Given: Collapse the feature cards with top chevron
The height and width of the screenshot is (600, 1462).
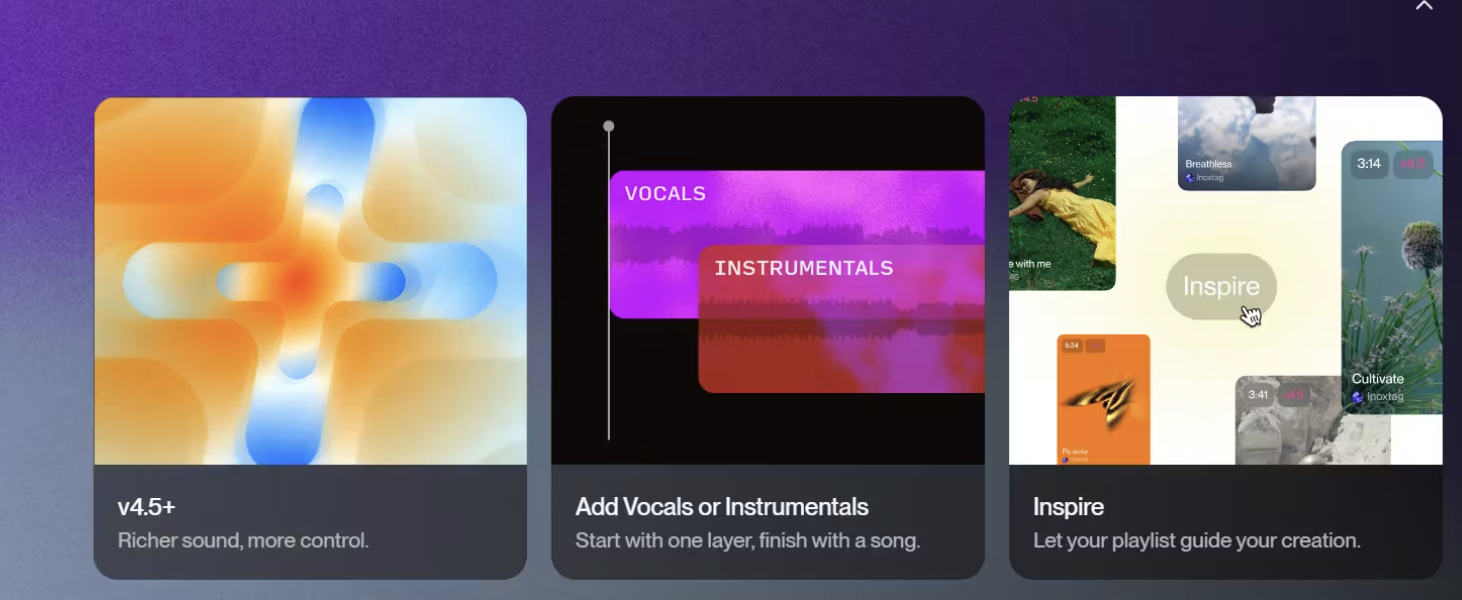Looking at the screenshot, I should point(1424,6).
